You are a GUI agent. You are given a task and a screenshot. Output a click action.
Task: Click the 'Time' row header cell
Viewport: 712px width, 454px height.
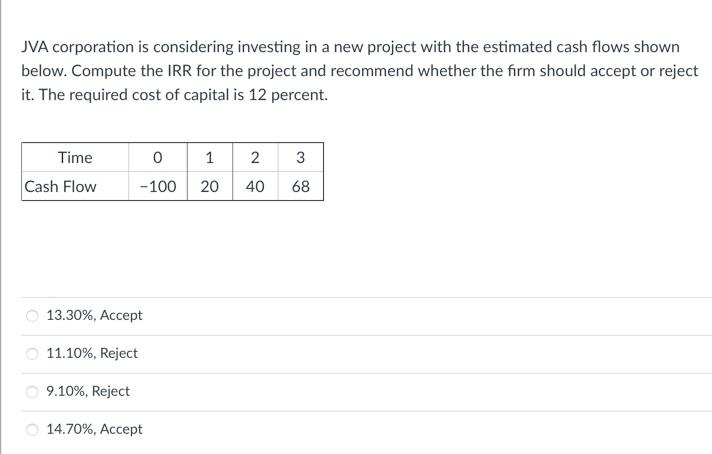pos(75,158)
